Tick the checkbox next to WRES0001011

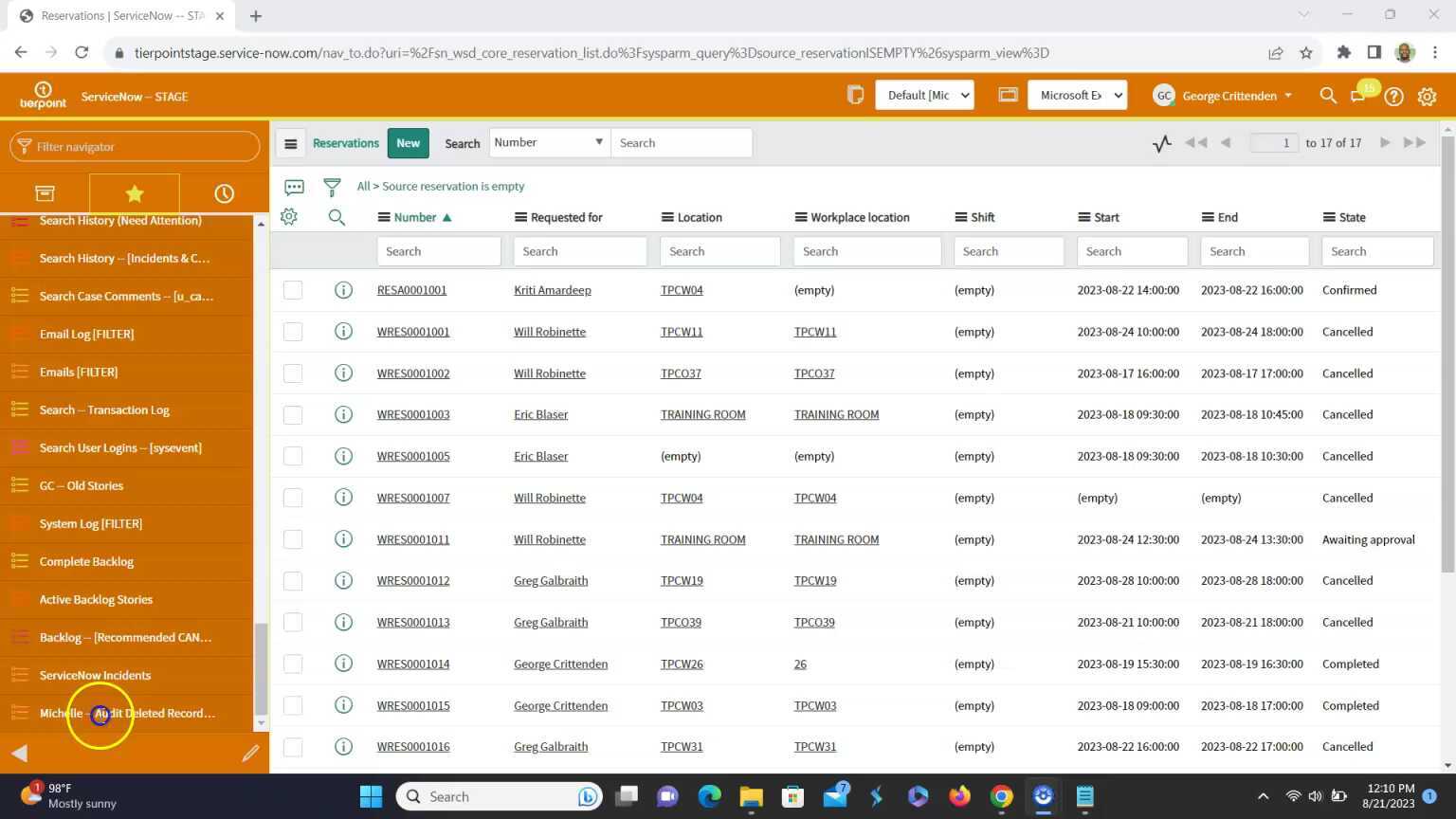pyautogui.click(x=293, y=539)
